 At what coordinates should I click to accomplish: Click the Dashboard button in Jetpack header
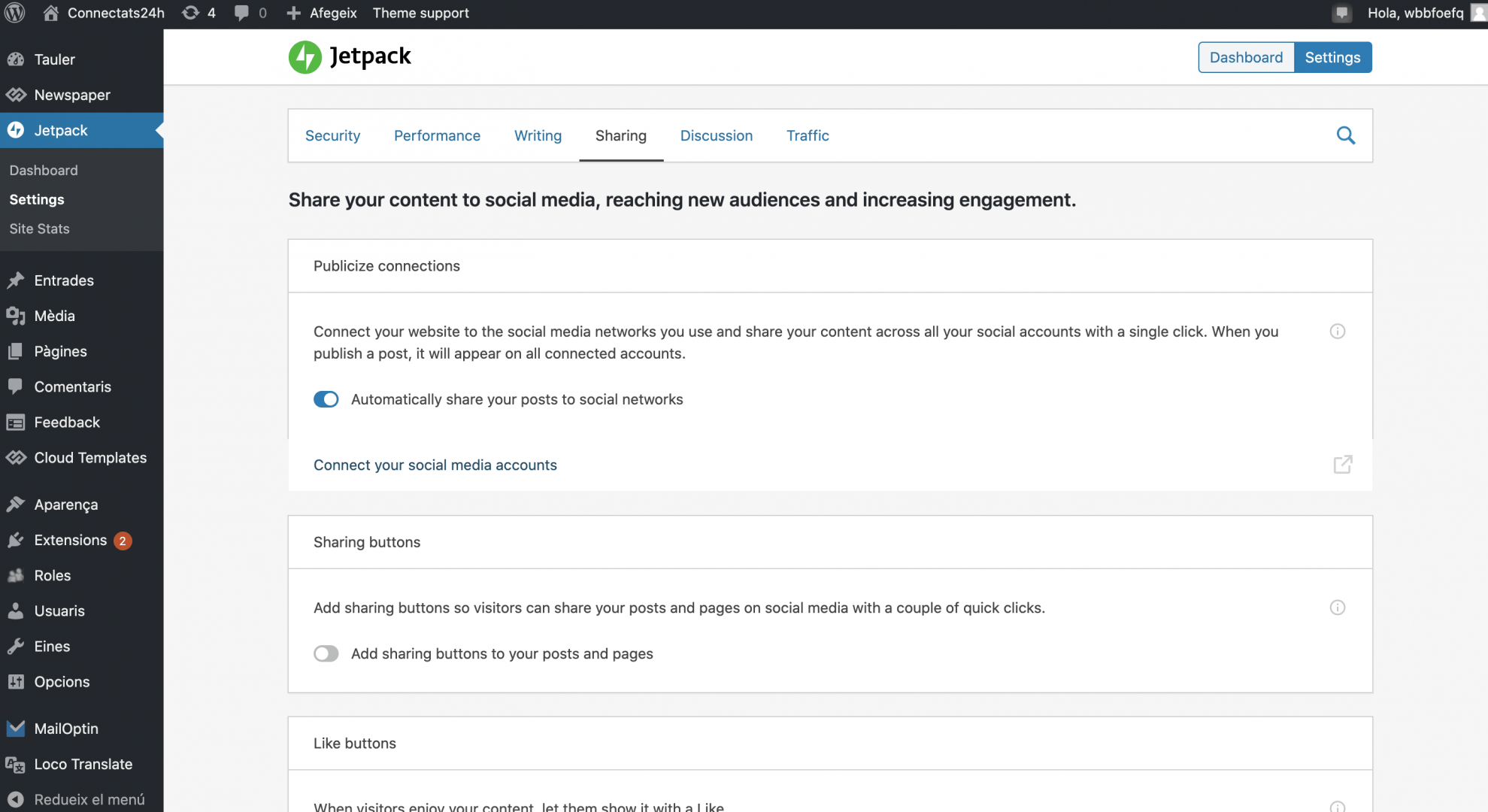pos(1246,57)
